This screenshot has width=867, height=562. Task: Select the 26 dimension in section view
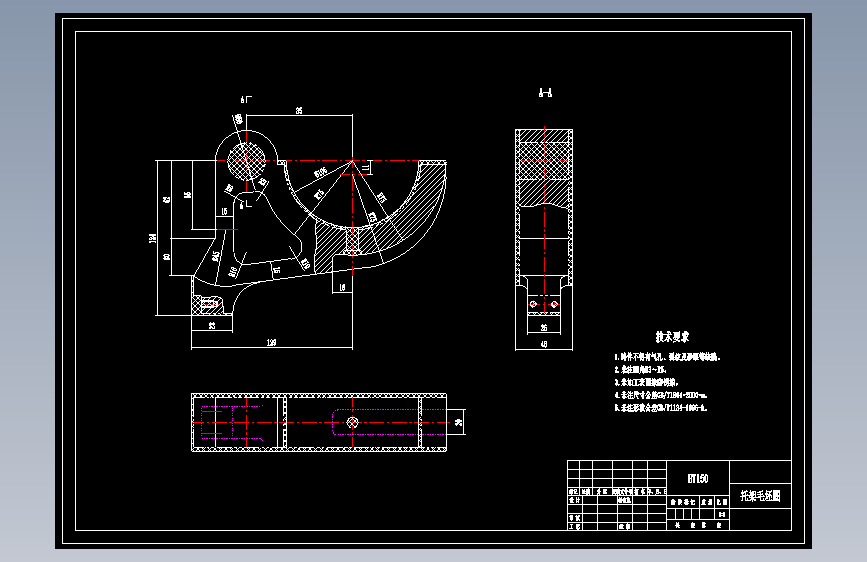click(x=544, y=327)
